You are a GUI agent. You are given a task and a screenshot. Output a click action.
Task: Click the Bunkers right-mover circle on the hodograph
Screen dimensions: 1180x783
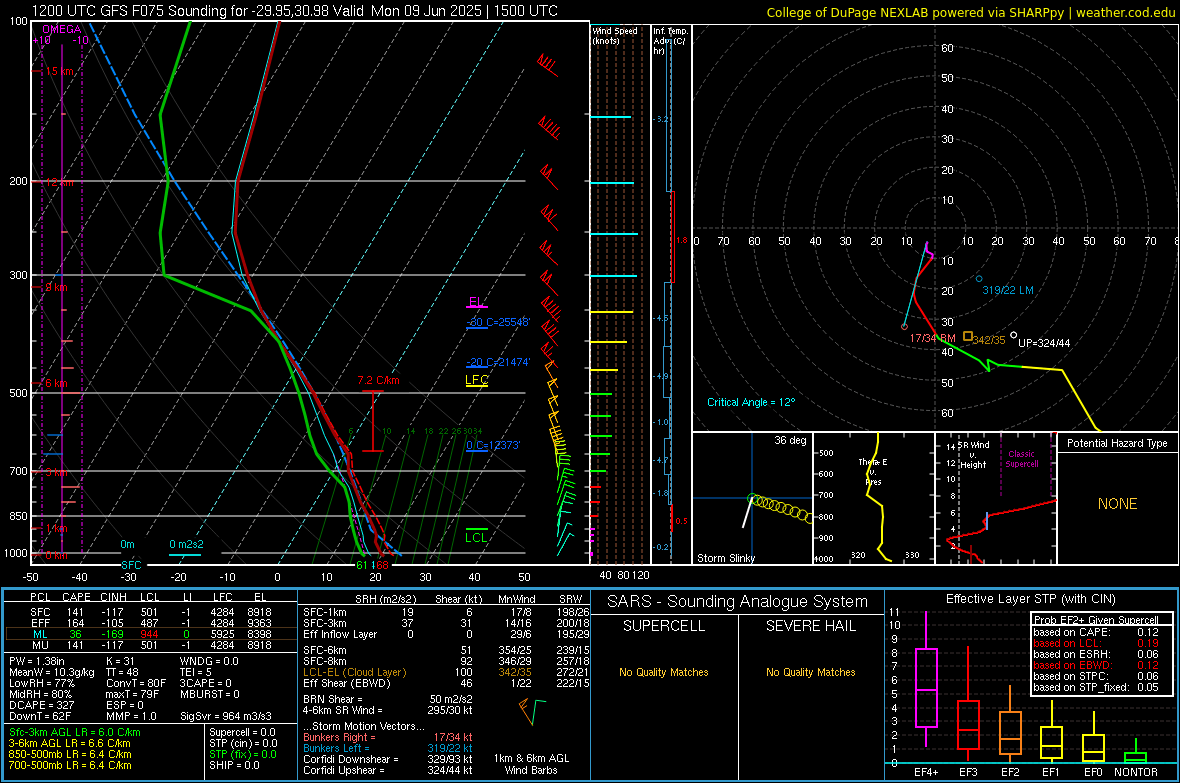[x=905, y=327]
